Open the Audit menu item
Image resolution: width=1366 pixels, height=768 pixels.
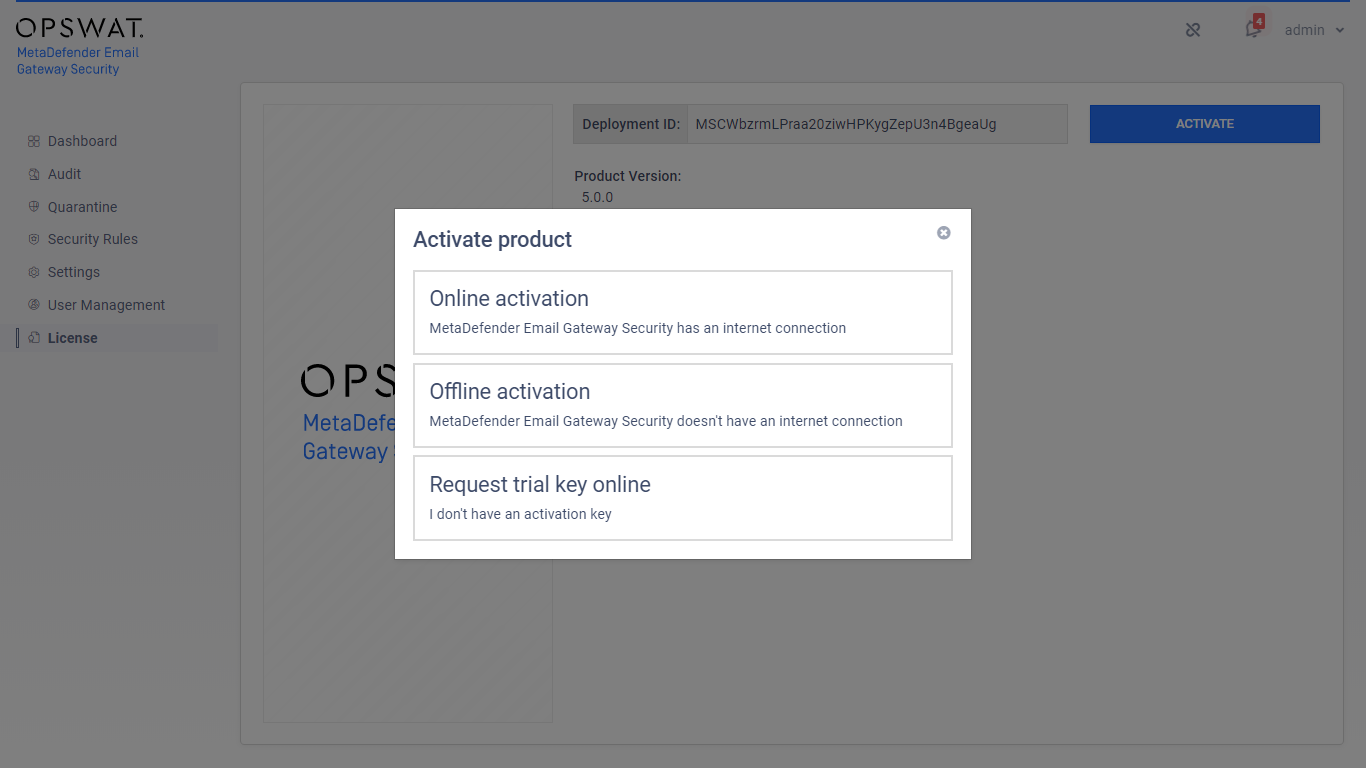(64, 174)
